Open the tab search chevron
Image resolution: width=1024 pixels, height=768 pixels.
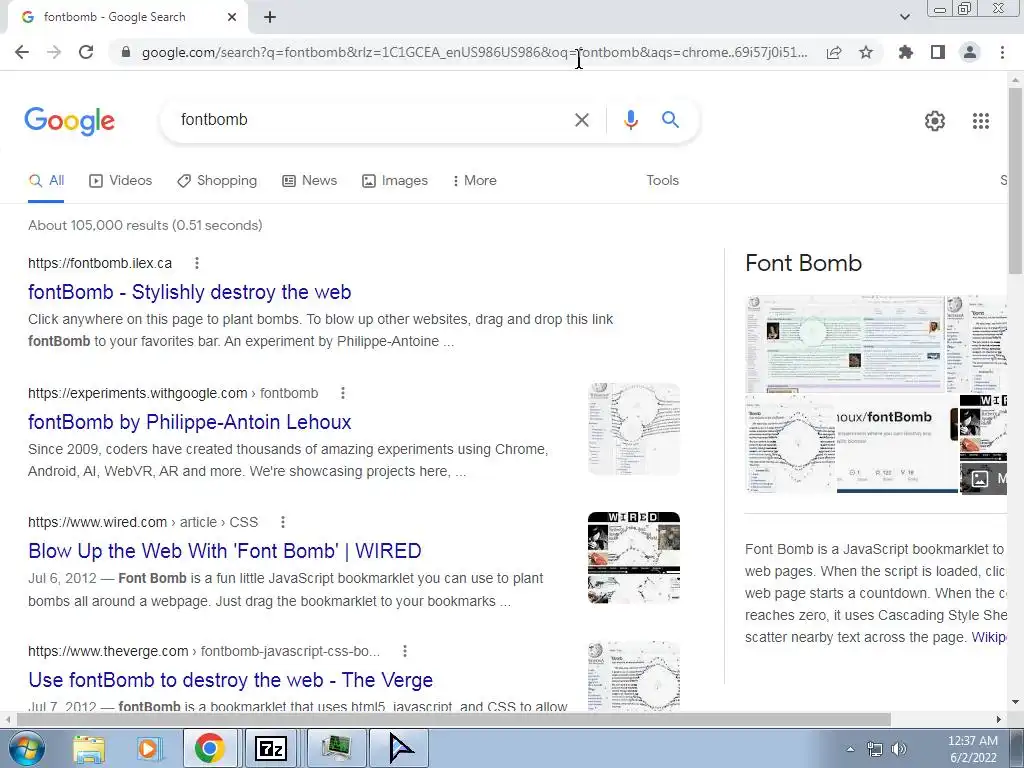tap(905, 17)
